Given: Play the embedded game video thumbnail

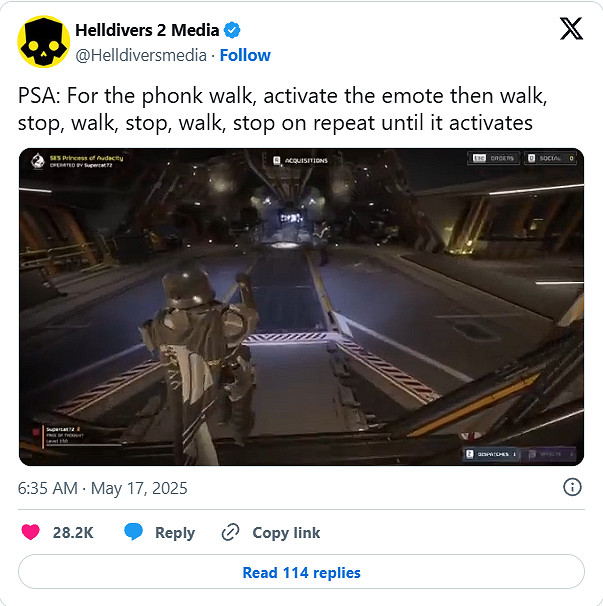Looking at the screenshot, I should 301,307.
